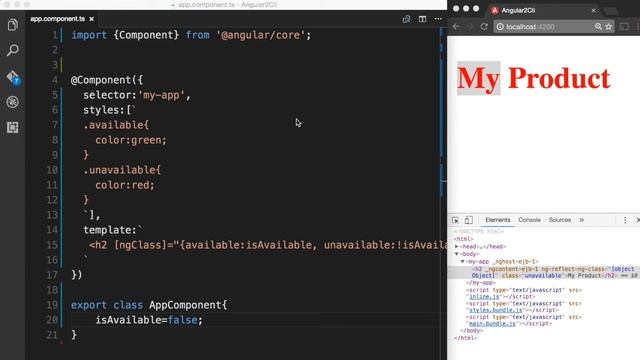Switch to the Elements tab in DevTools
This screenshot has height=360, width=640.
pos(498,220)
